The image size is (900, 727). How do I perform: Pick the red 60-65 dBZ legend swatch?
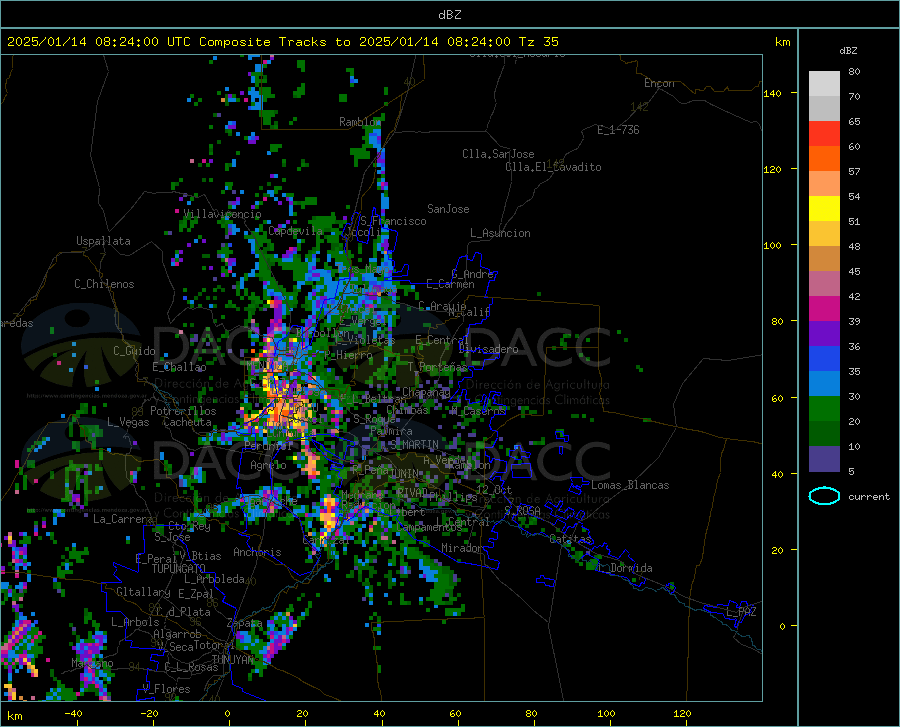click(824, 134)
